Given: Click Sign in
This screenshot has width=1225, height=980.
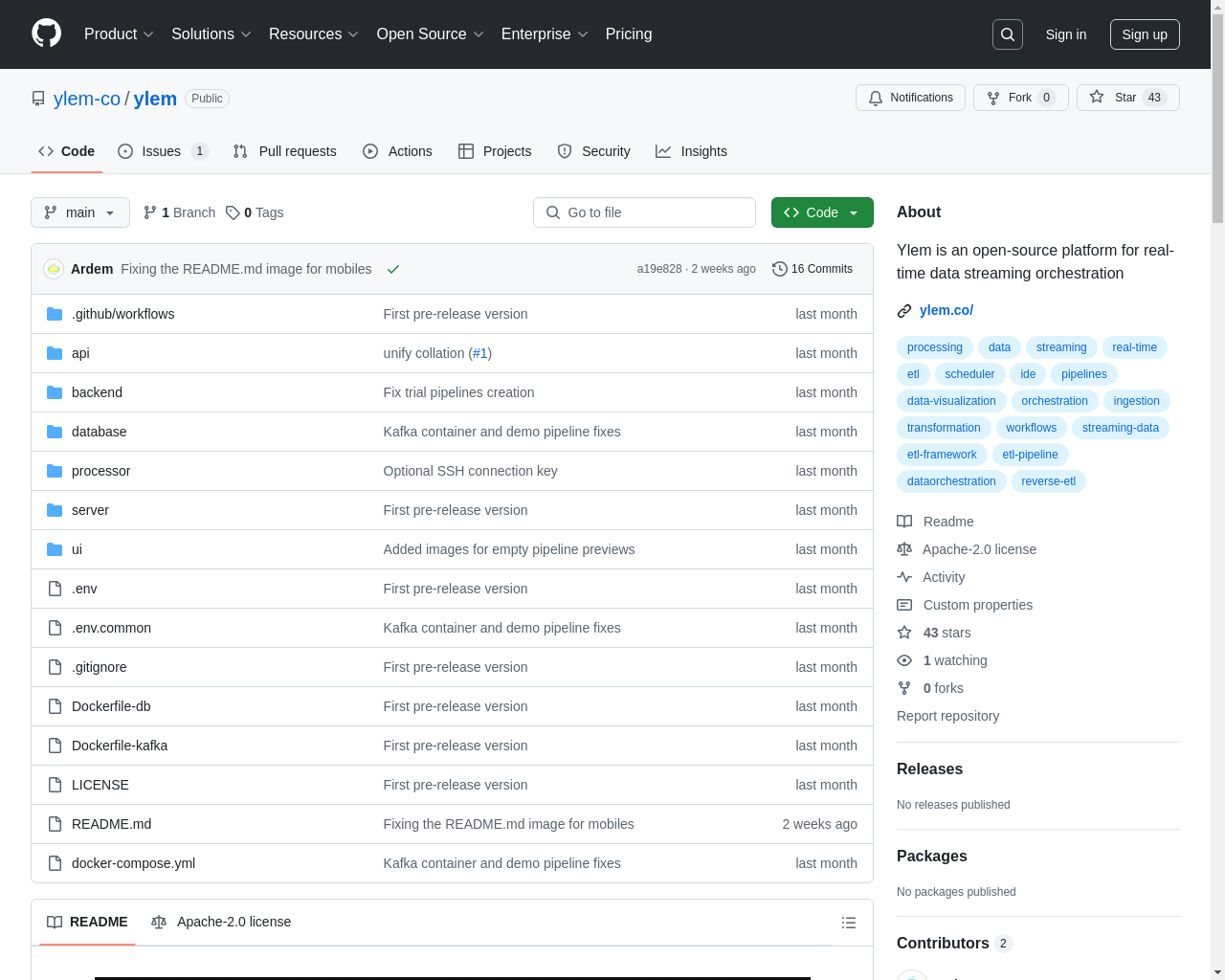Looking at the screenshot, I should pyautogui.click(x=1066, y=34).
